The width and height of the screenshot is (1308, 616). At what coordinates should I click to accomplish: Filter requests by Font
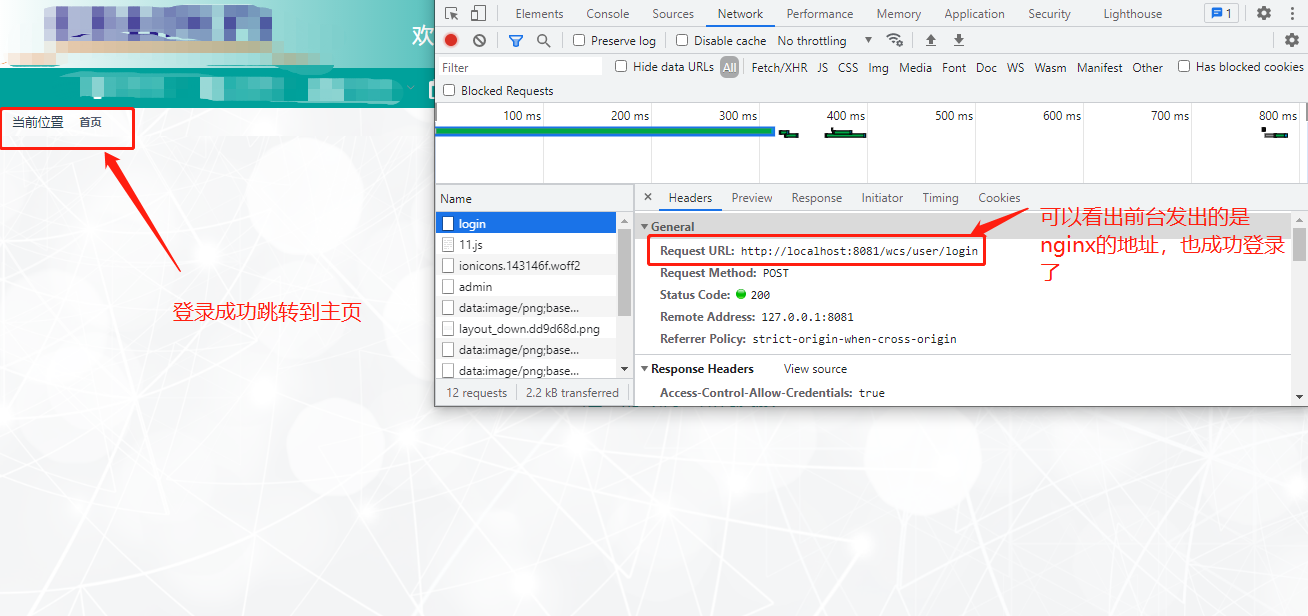[x=954, y=68]
